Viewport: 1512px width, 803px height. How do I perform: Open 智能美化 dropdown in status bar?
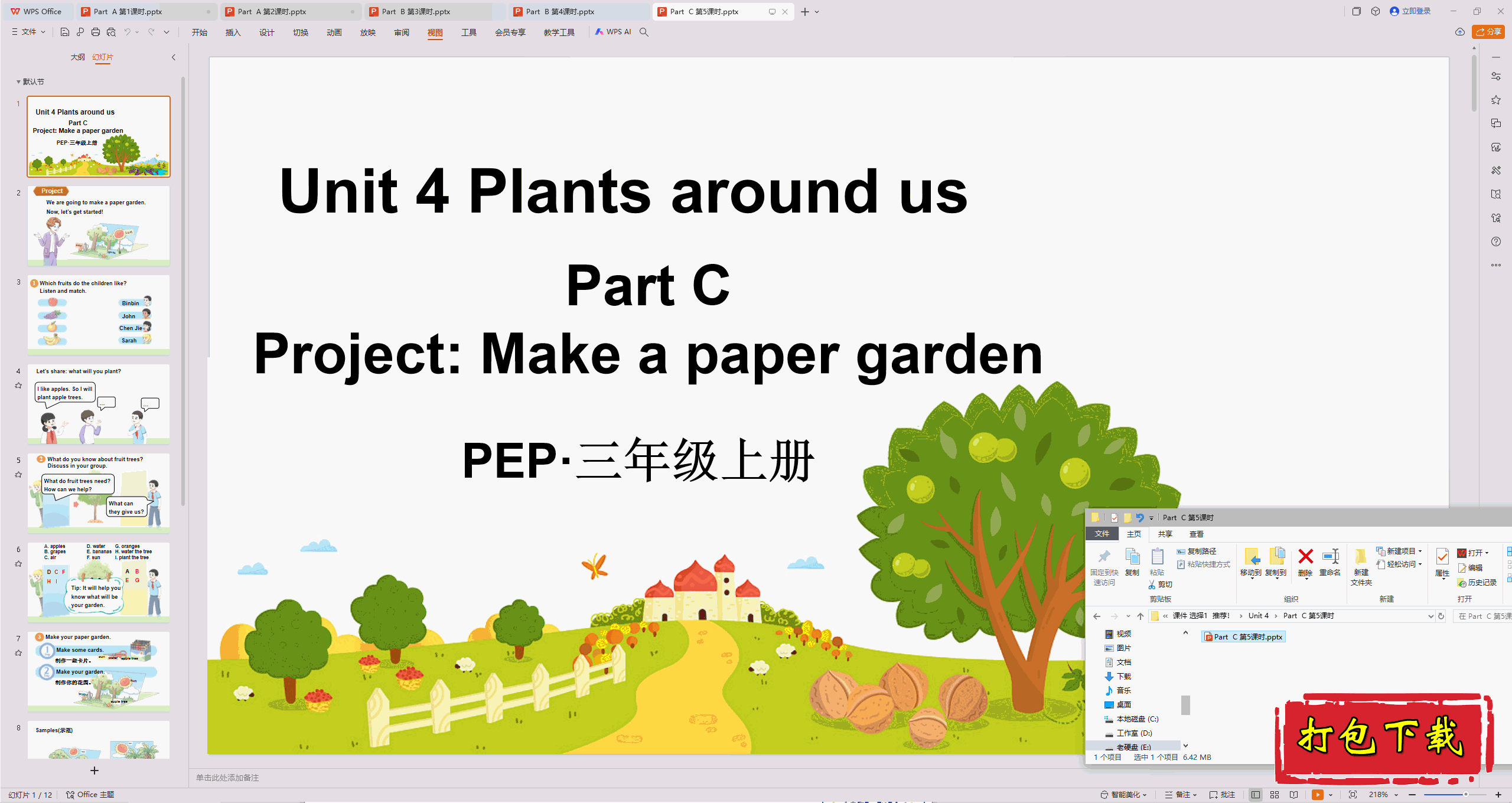[x=1123, y=795]
